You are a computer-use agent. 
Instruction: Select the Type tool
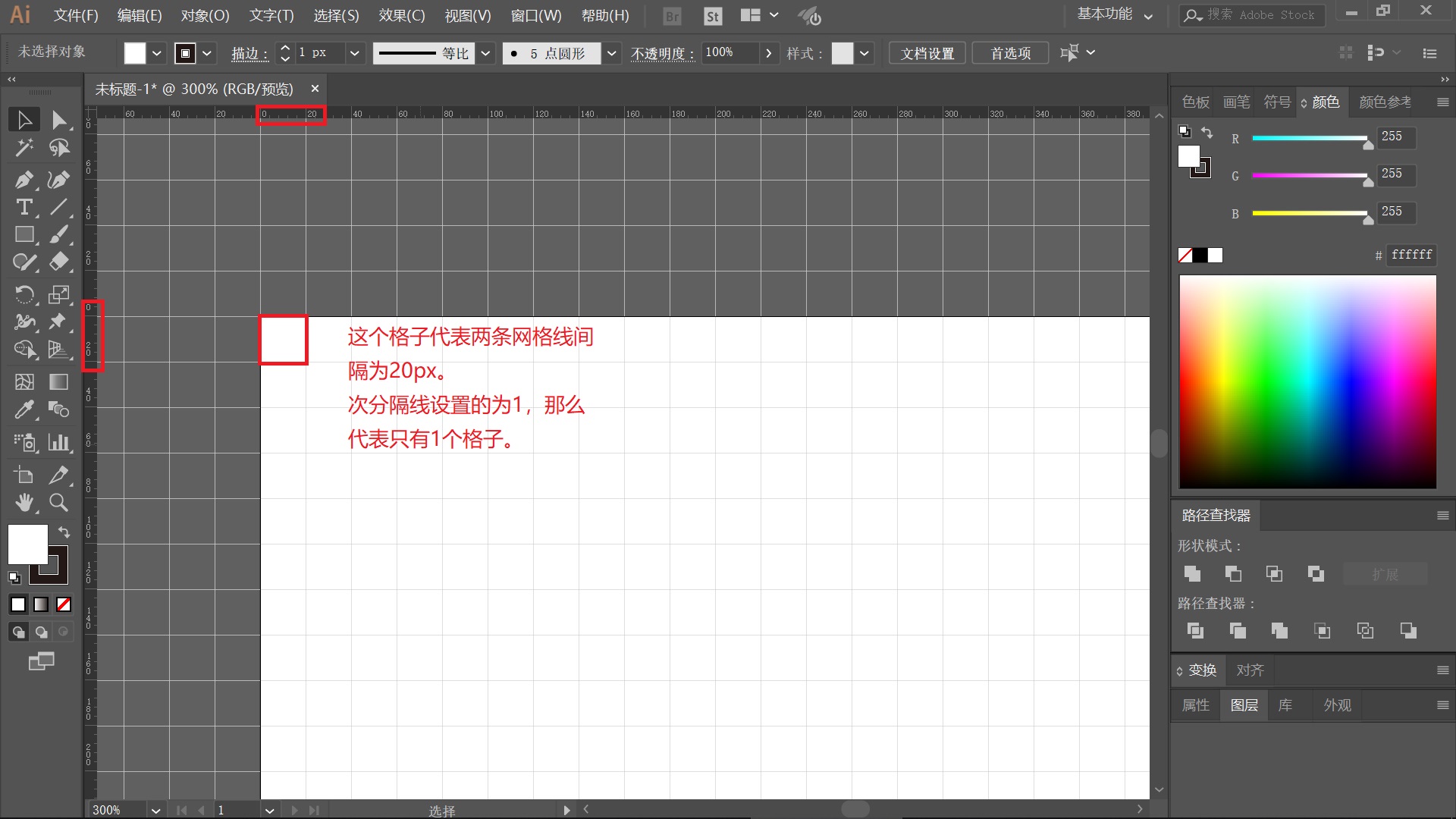pos(24,207)
